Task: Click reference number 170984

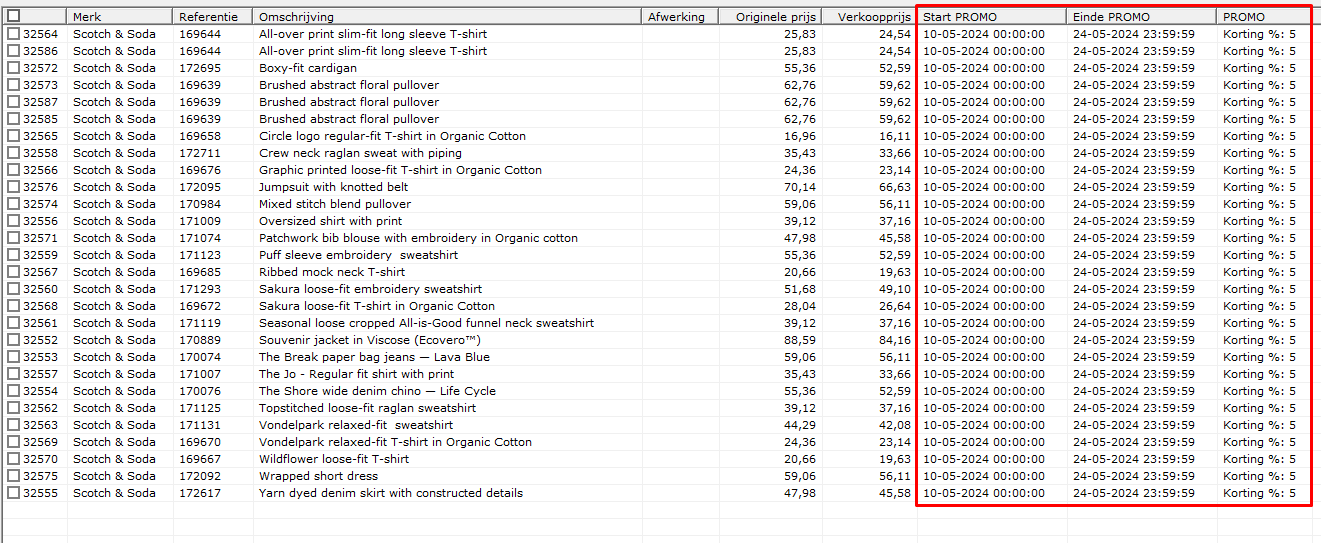Action: click(200, 204)
